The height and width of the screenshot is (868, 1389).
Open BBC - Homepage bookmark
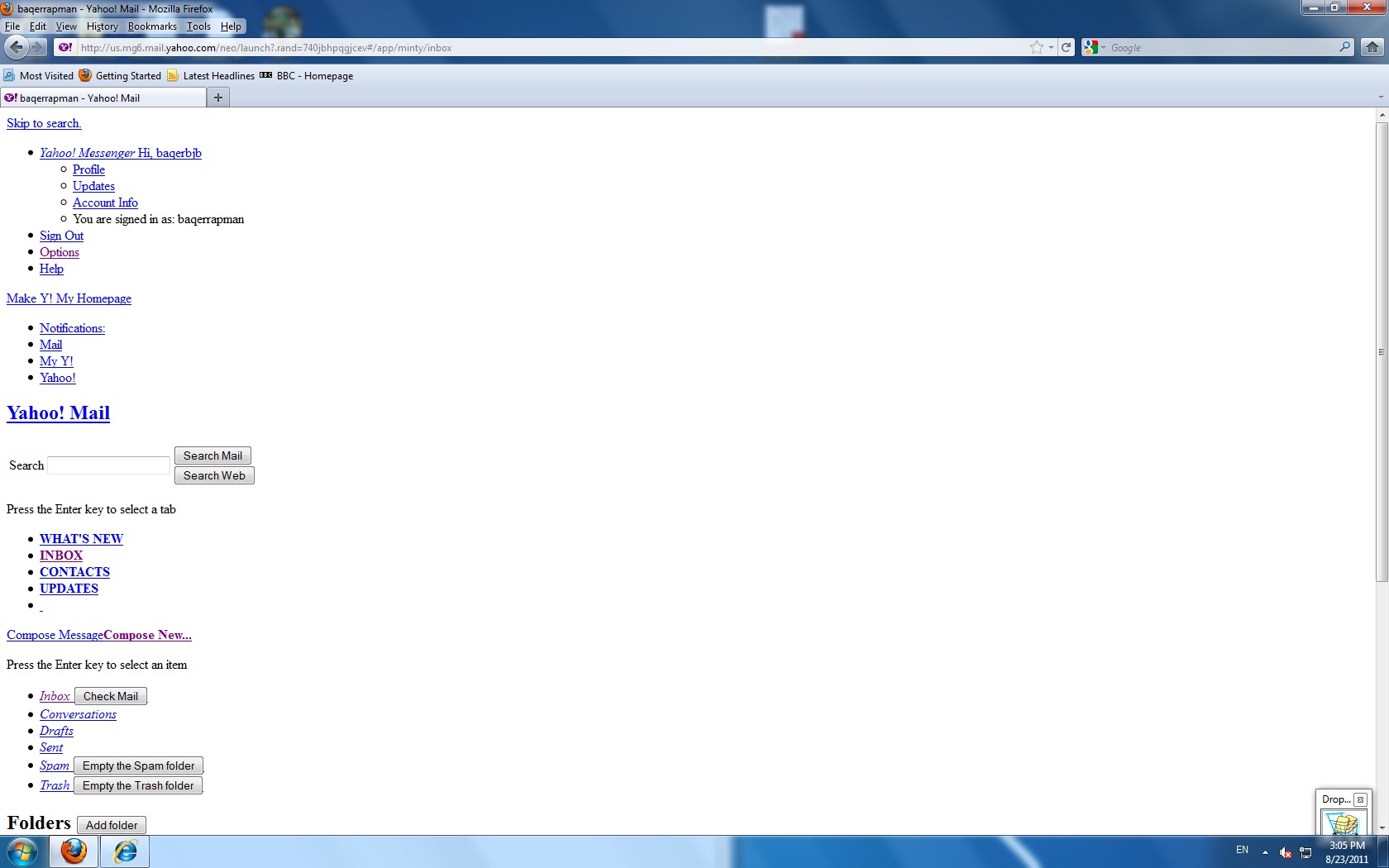(307, 75)
